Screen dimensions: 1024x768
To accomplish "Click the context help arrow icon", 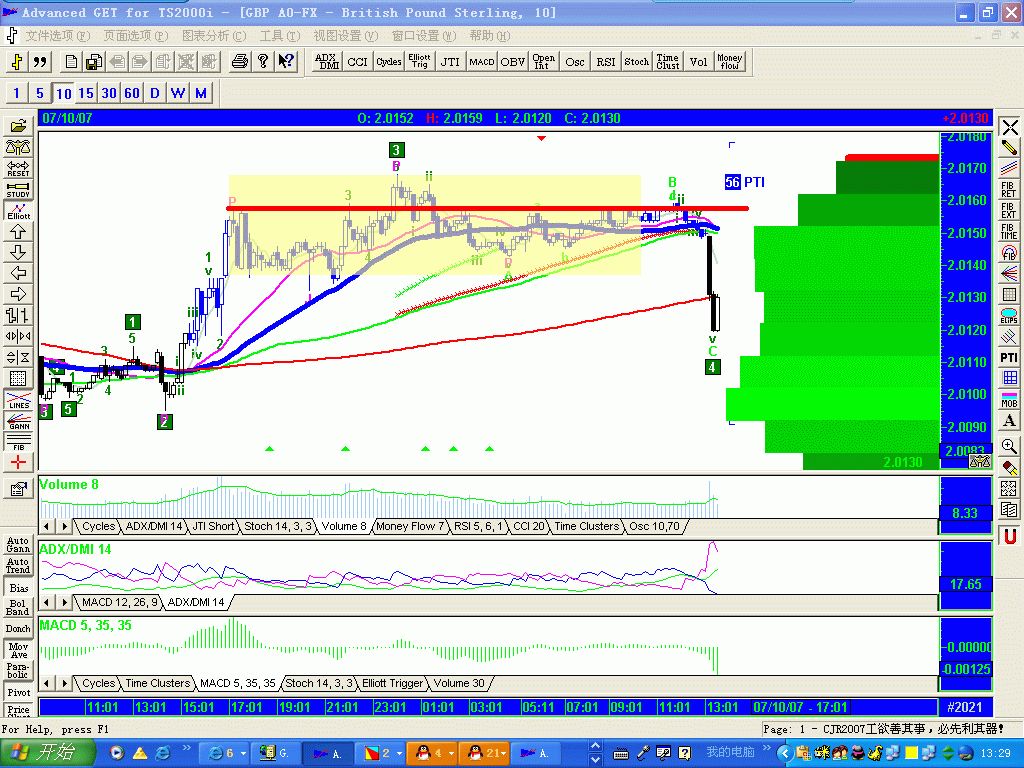I will (286, 61).
